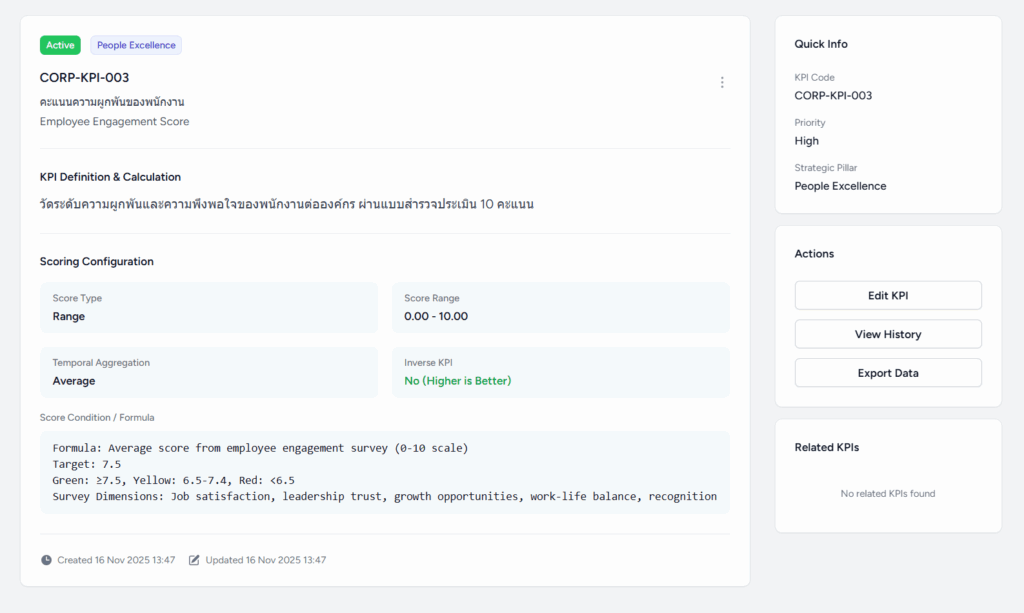Click Strategic Pillar People Excellence in Quick Info

pyautogui.click(x=840, y=186)
